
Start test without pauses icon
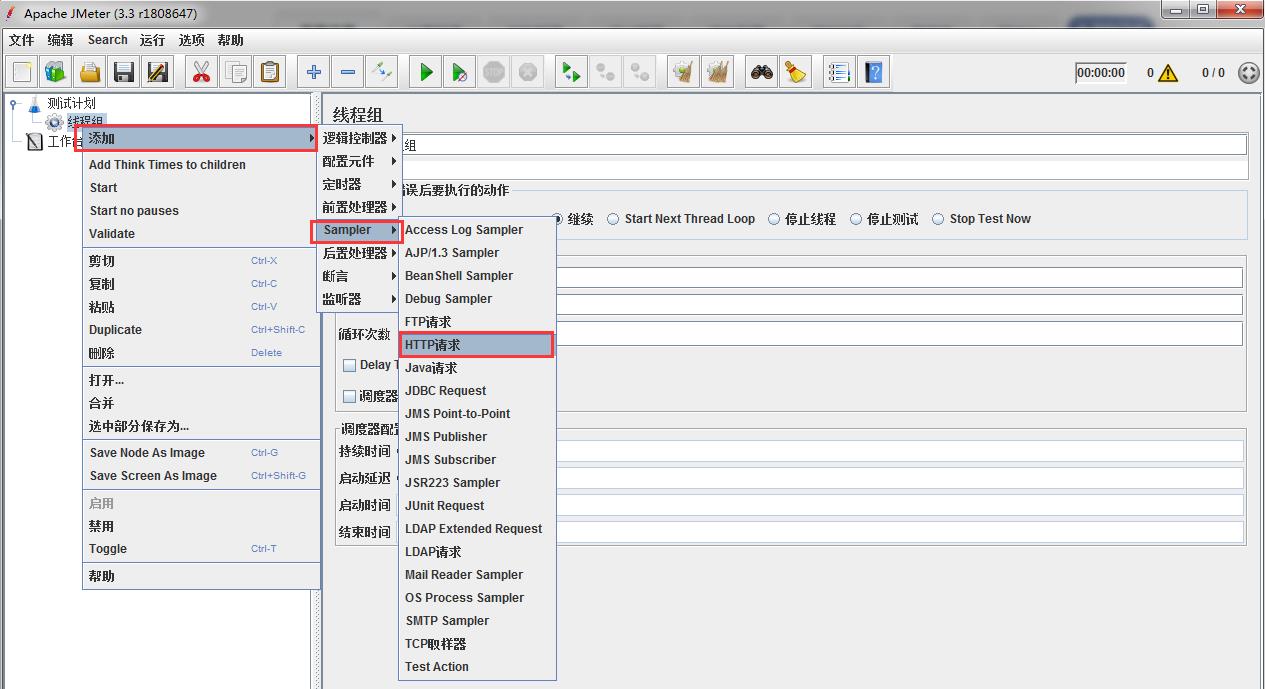point(459,72)
